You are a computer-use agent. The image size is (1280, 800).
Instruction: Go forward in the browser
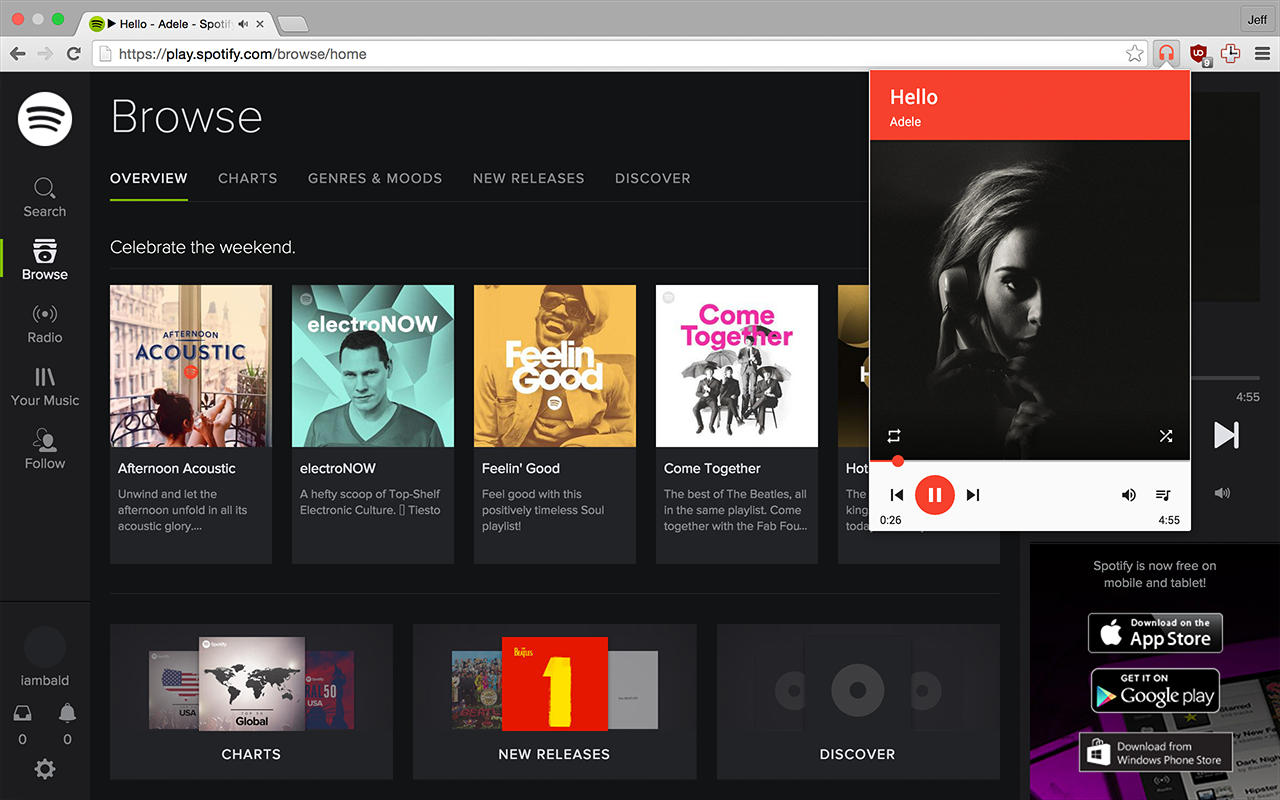tap(45, 54)
